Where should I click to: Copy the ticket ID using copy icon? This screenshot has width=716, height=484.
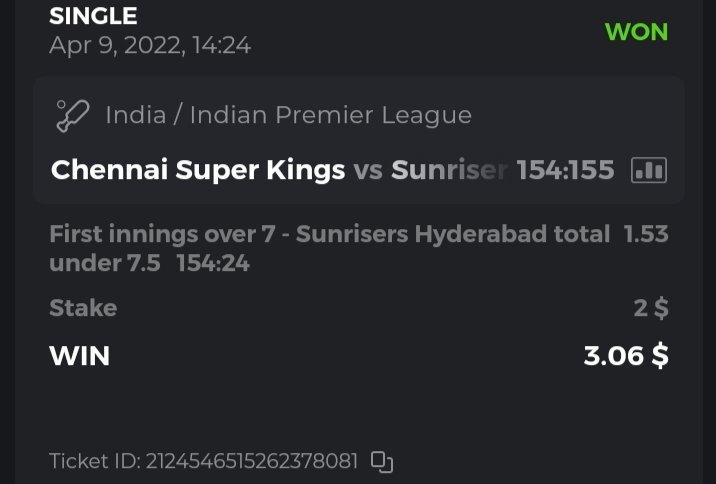[x=382, y=461]
